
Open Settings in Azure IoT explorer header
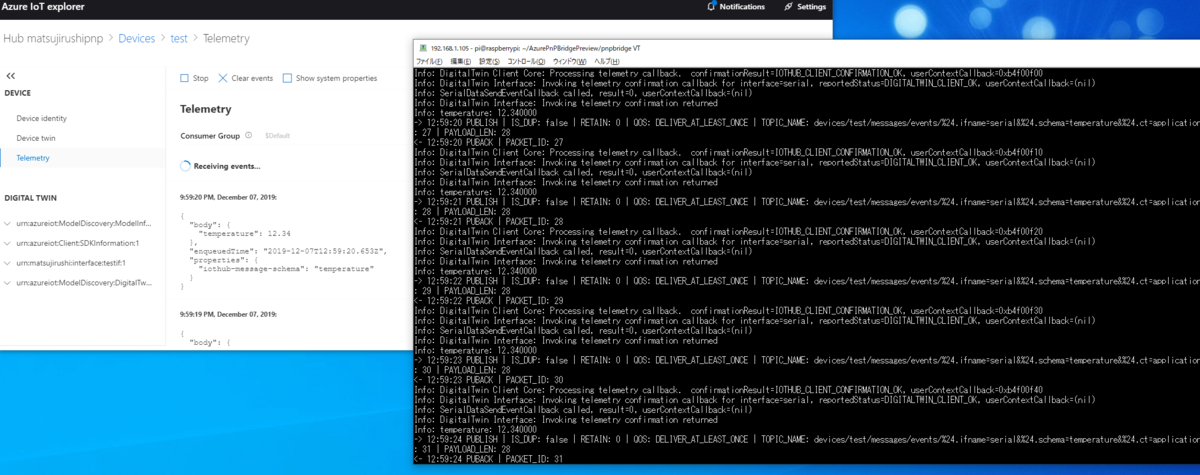[805, 7]
